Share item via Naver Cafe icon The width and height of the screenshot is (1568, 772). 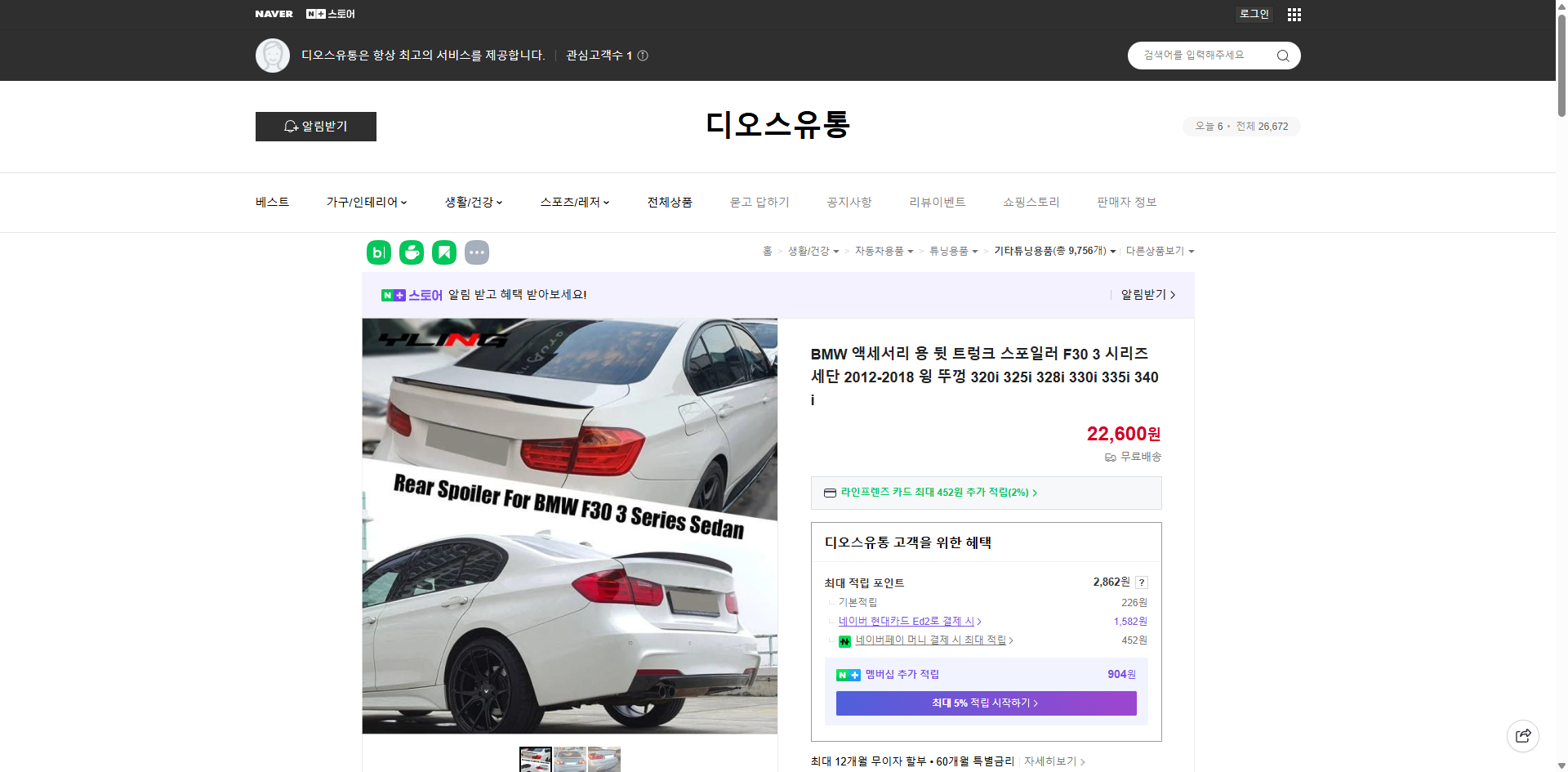tap(411, 252)
